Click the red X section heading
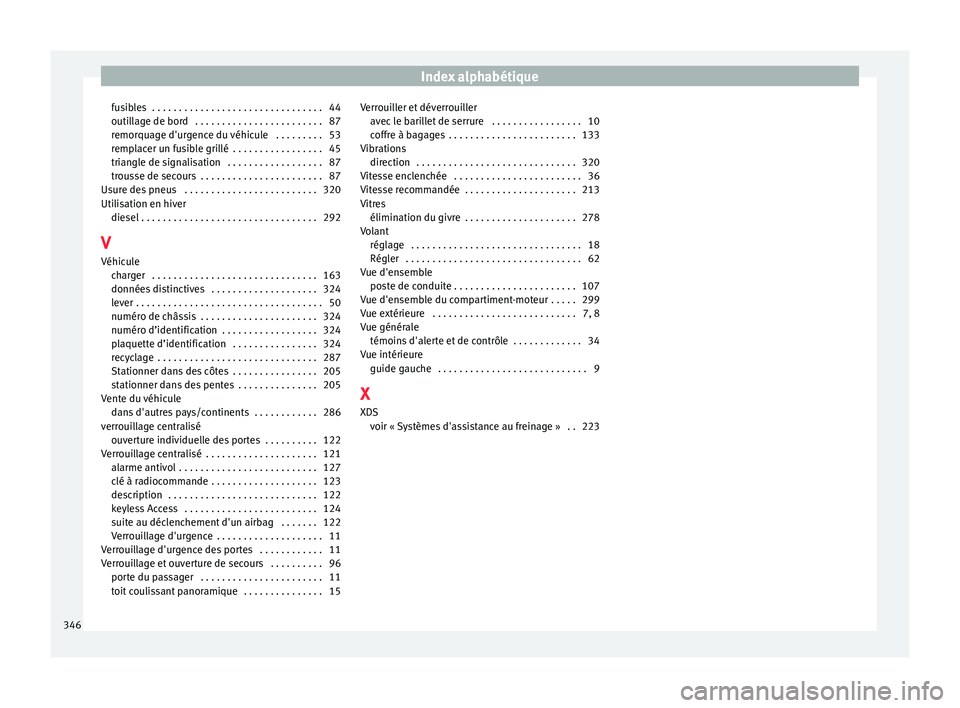The height and width of the screenshot is (708, 960). [x=365, y=393]
